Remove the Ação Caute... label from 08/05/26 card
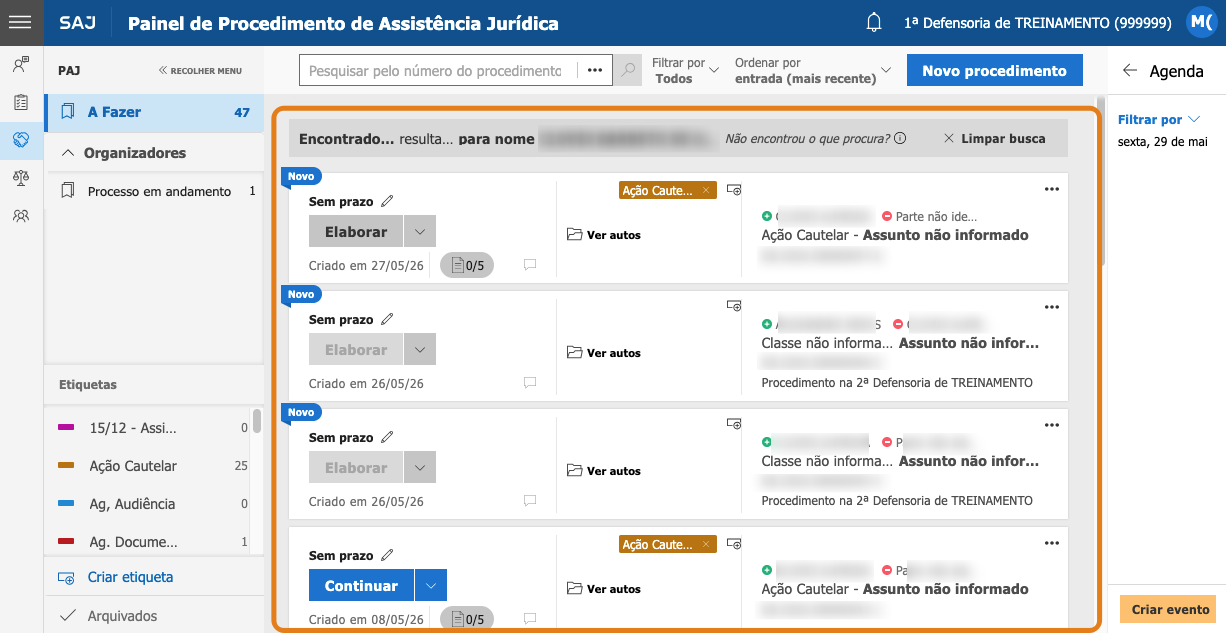The height and width of the screenshot is (633, 1226). pos(706,544)
